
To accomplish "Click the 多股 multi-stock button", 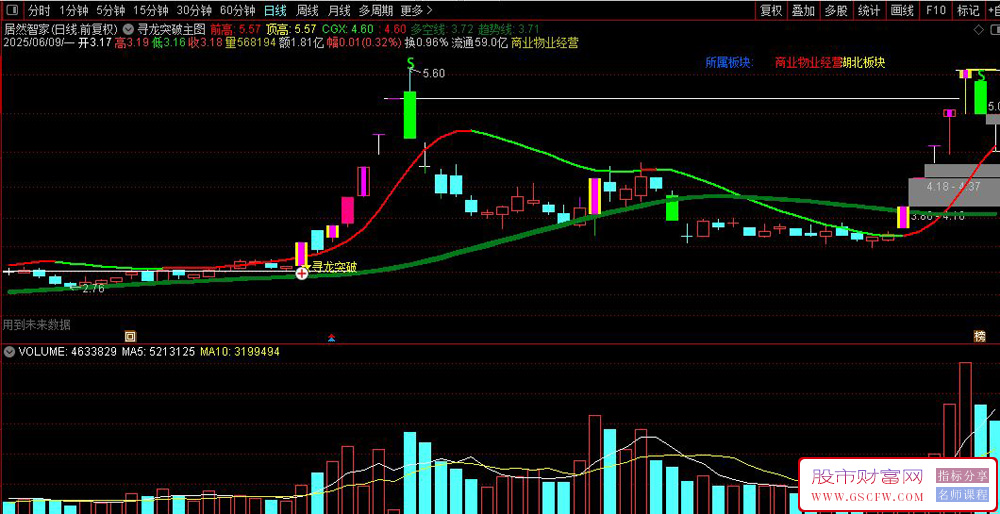I will click(836, 10).
